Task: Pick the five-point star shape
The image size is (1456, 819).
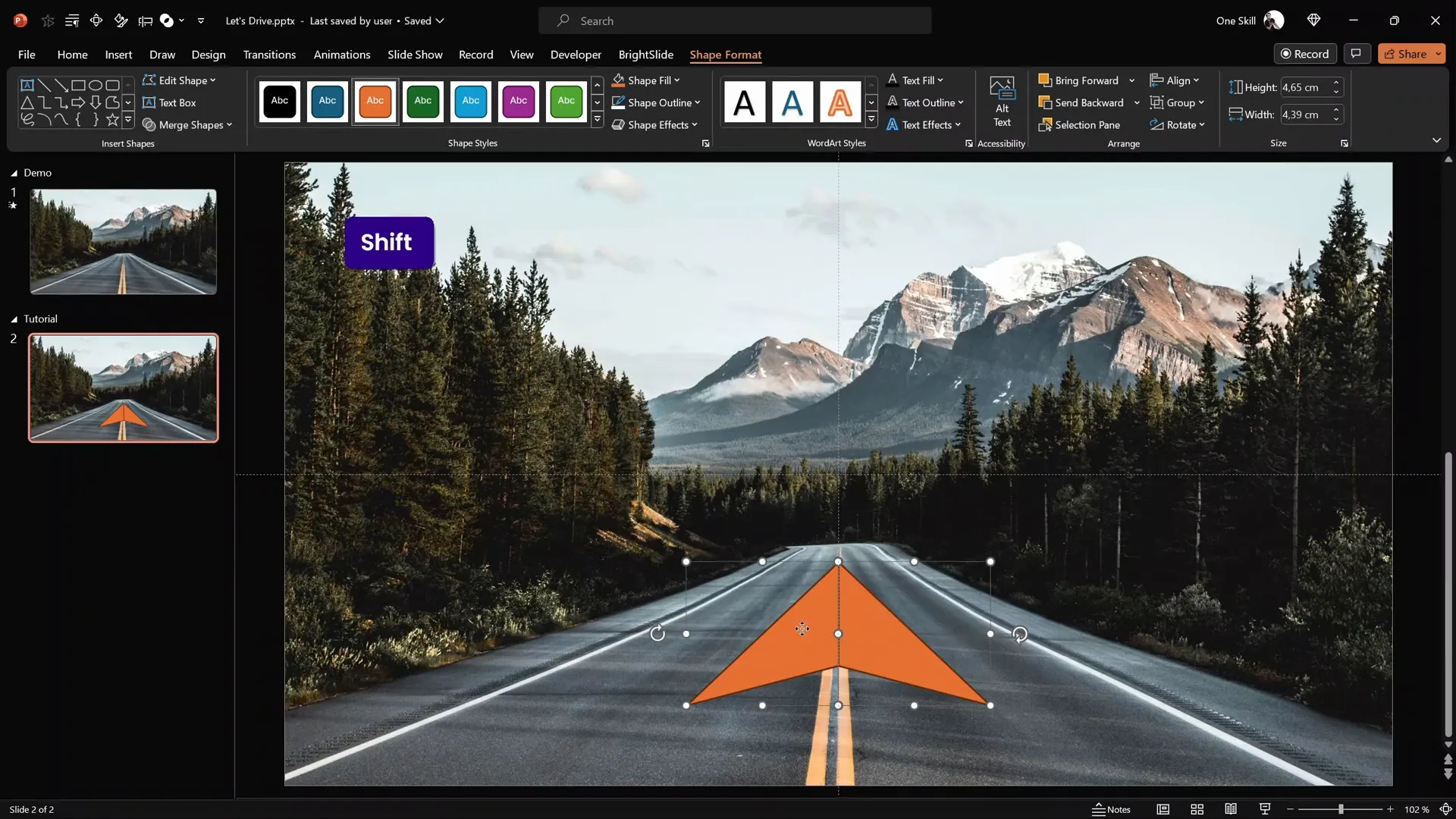Action: pyautogui.click(x=112, y=120)
